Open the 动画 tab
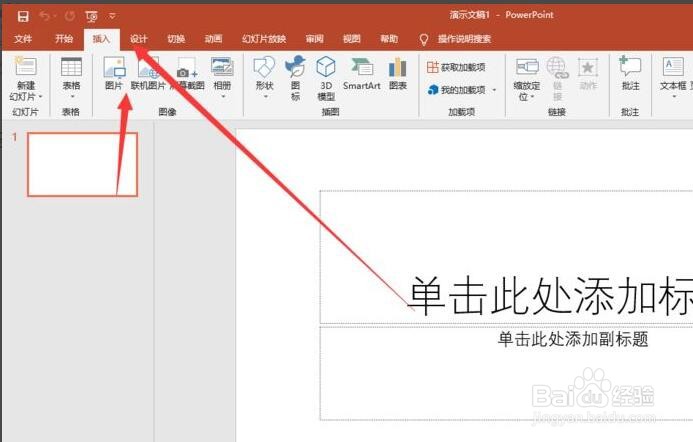Viewport: 693px width, 442px height. point(213,39)
